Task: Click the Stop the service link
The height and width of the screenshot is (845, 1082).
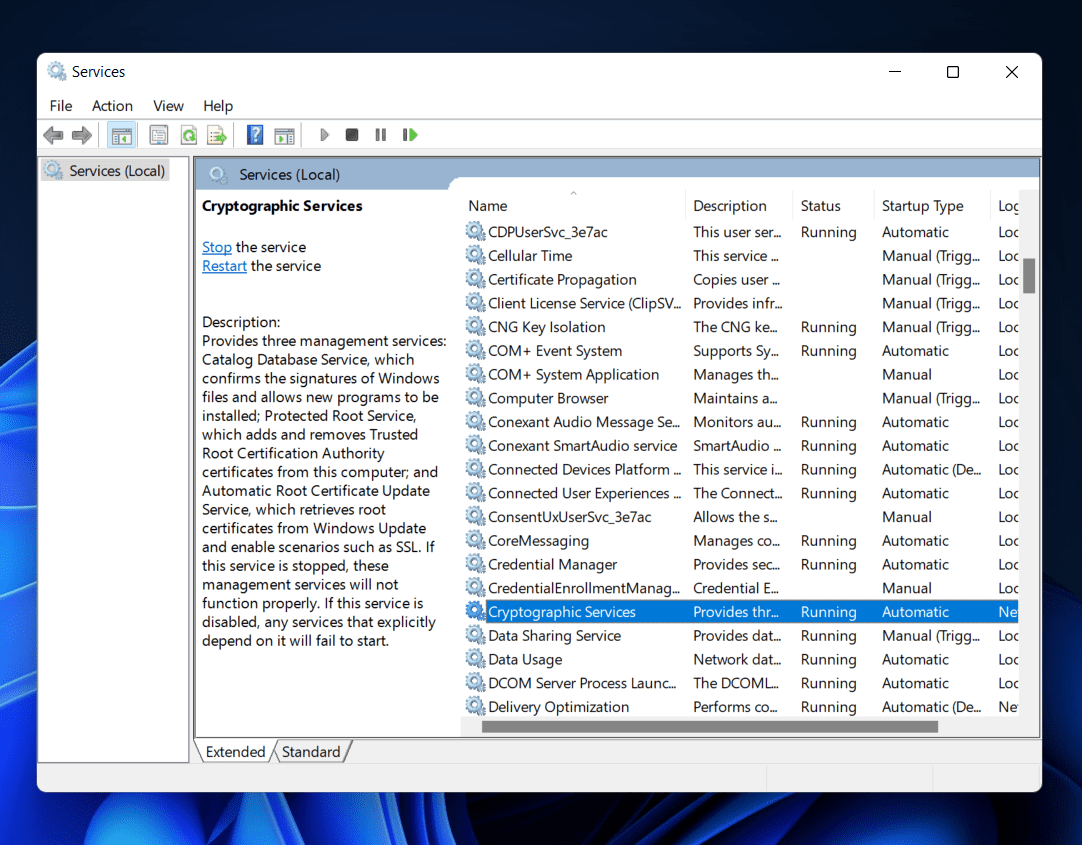Action: click(216, 247)
